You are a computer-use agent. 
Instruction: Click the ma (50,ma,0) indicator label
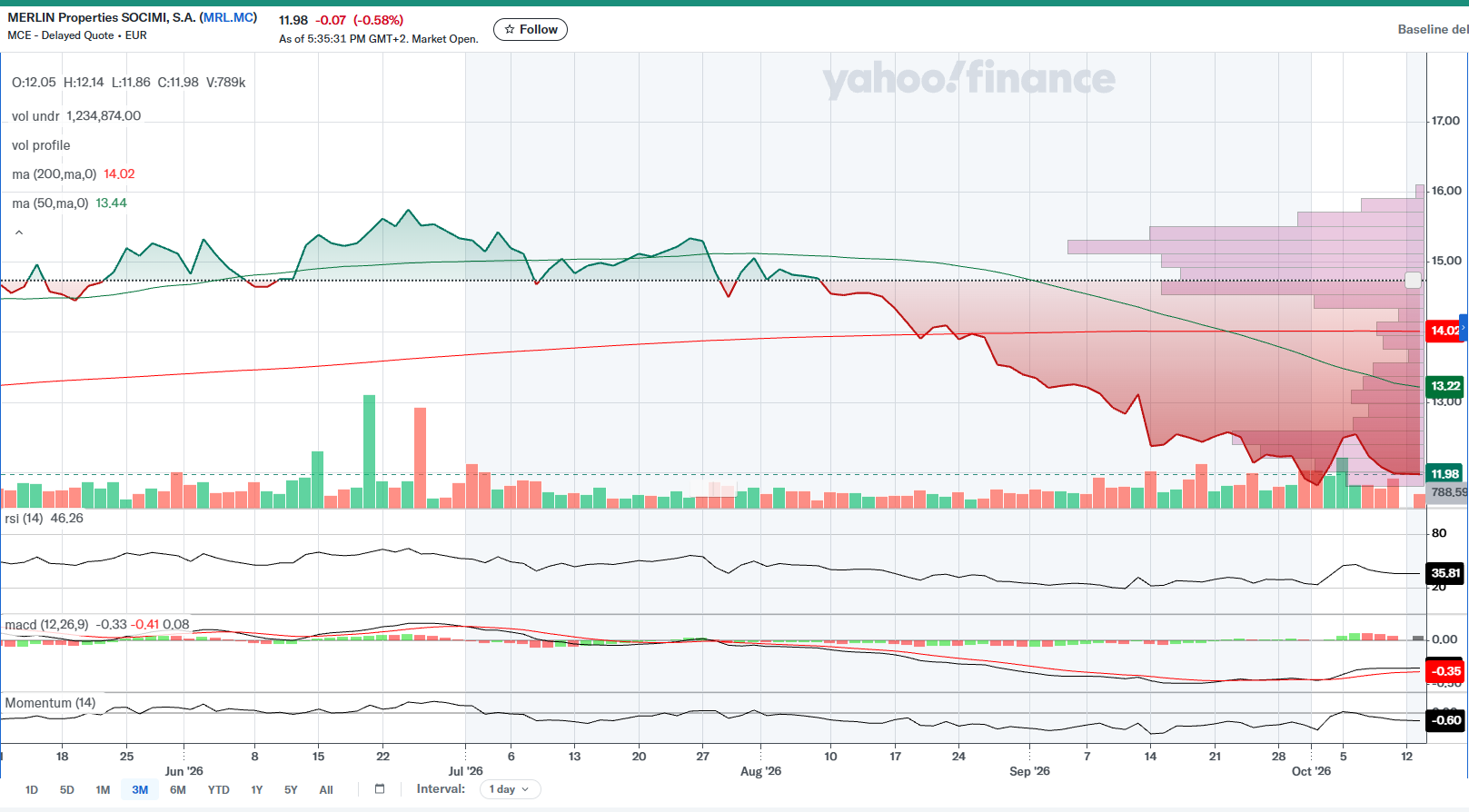pos(50,203)
